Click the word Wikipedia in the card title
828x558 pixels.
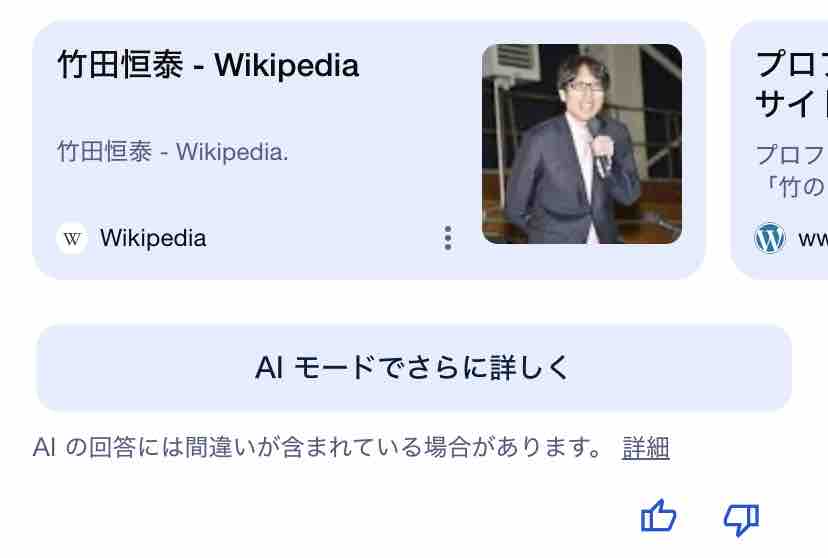pyautogui.click(x=287, y=65)
